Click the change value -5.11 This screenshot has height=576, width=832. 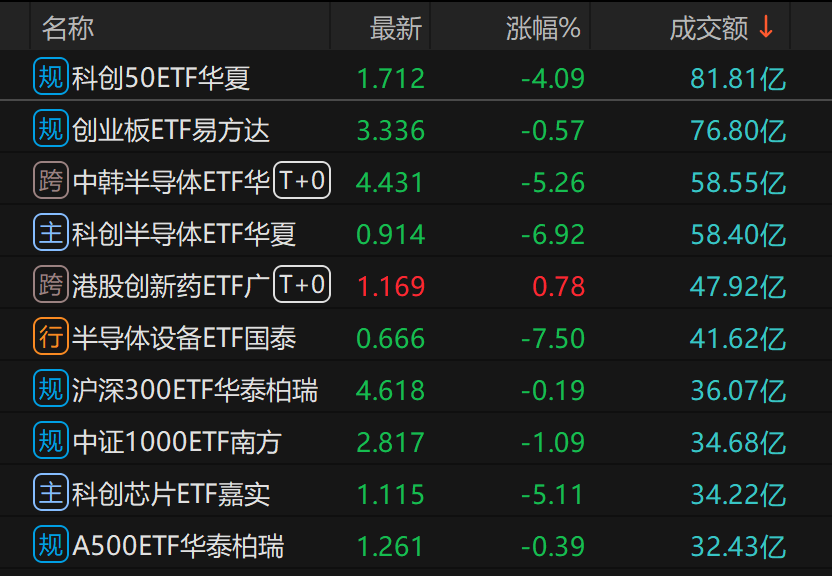553,494
